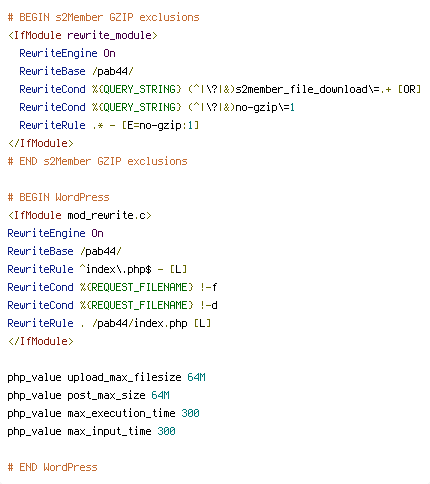The height and width of the screenshot is (484, 430).
Task: Click the '# BEGIN s2Member GZIP exclusions' comment
Action: click(x=103, y=17)
